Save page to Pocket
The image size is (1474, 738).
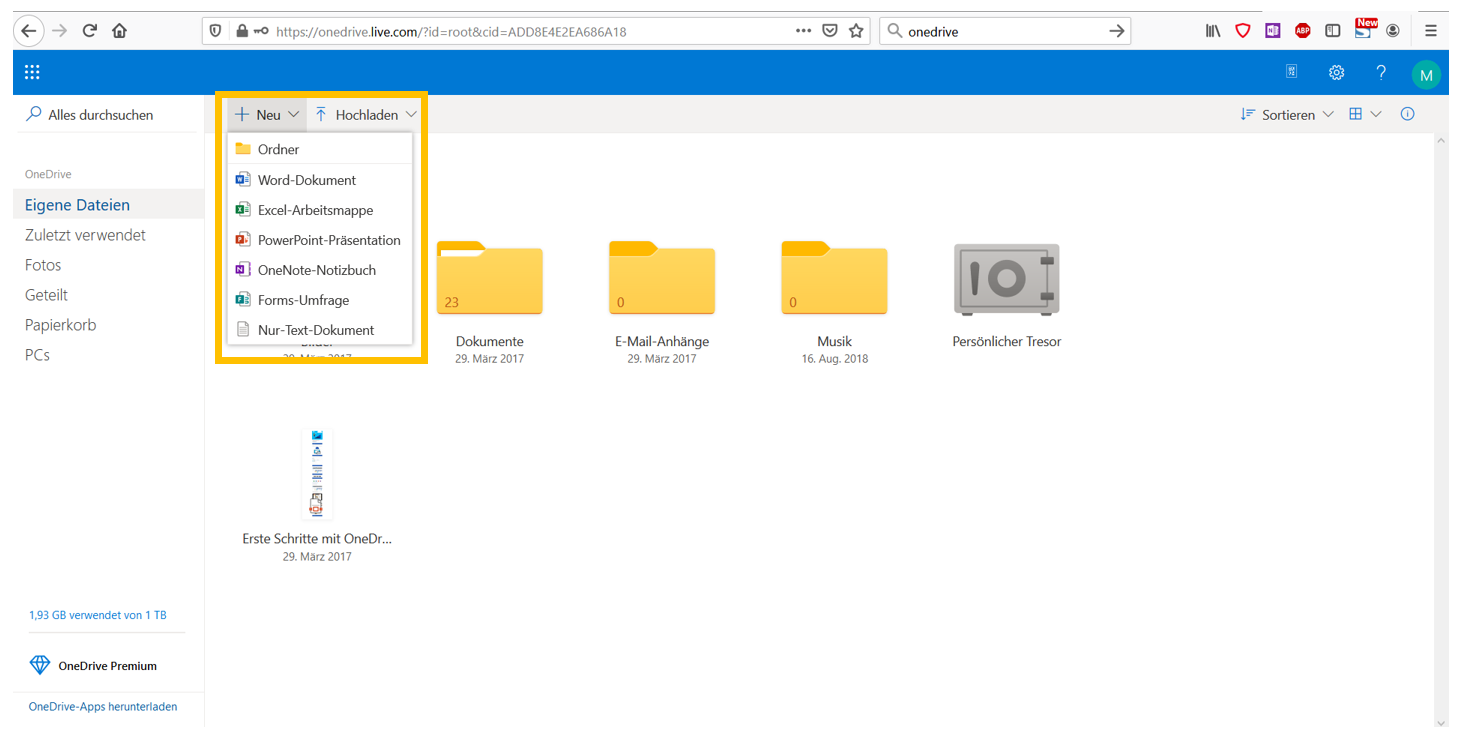coord(830,31)
